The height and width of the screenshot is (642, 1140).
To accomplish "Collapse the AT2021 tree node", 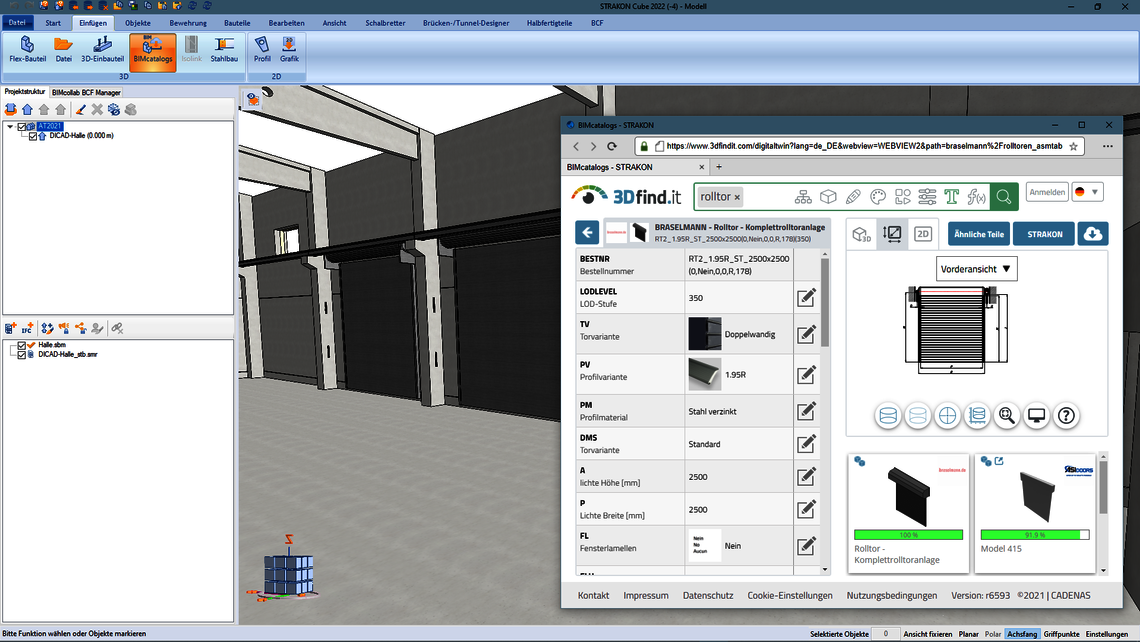I will (x=10, y=127).
